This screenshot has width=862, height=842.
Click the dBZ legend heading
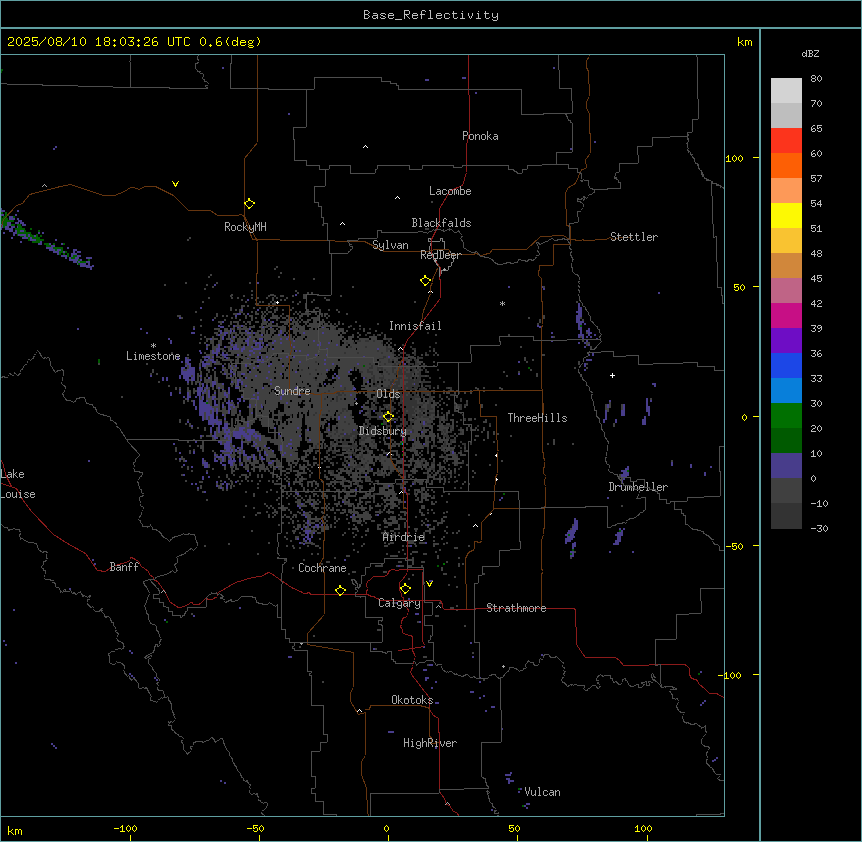pyautogui.click(x=810, y=53)
